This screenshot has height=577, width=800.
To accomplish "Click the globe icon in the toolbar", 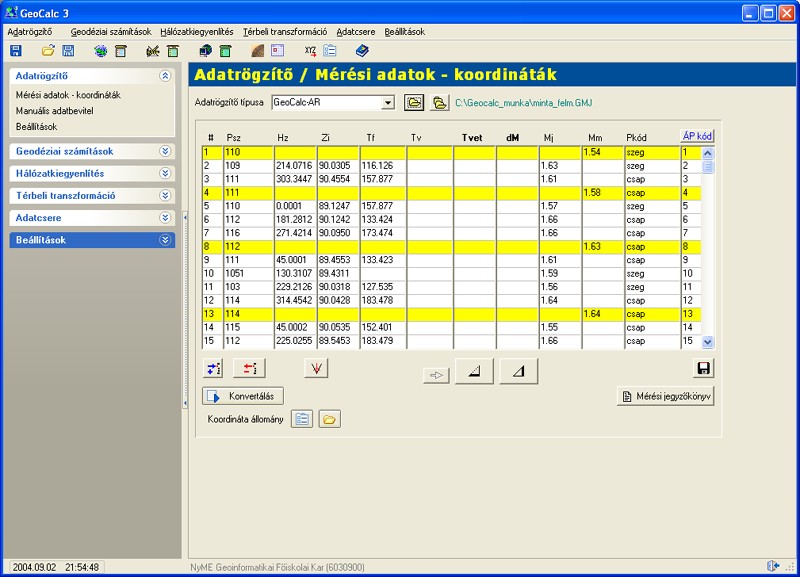I will (x=101, y=51).
